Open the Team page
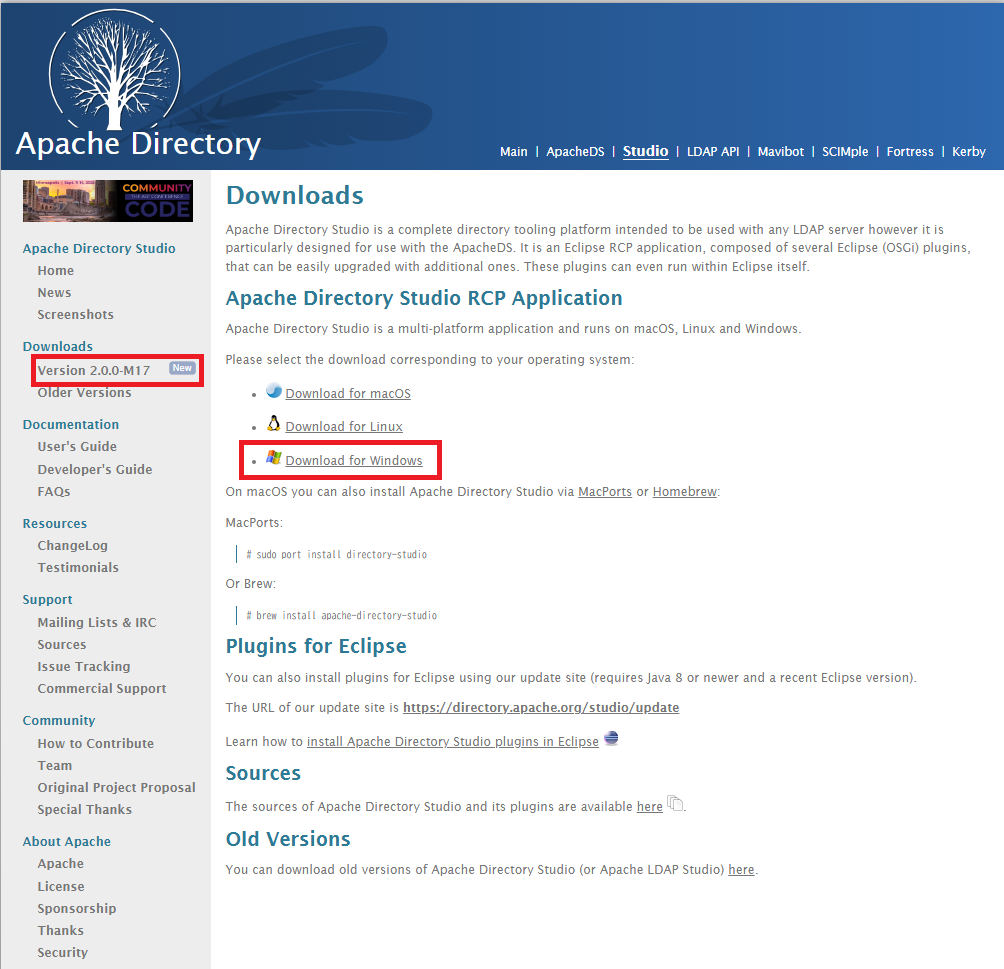The image size is (1004, 969). click(55, 765)
